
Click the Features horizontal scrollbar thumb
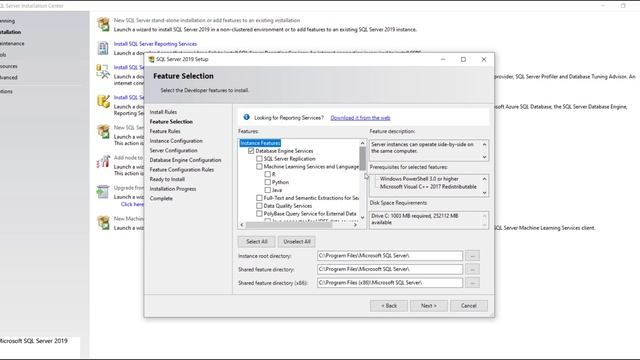[x=289, y=224]
